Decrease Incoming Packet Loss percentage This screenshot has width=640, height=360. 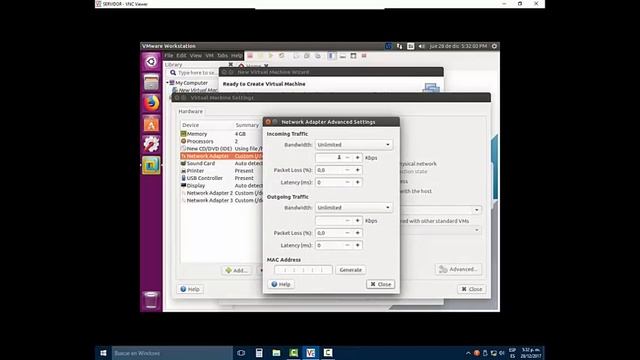pyautogui.click(x=347, y=170)
